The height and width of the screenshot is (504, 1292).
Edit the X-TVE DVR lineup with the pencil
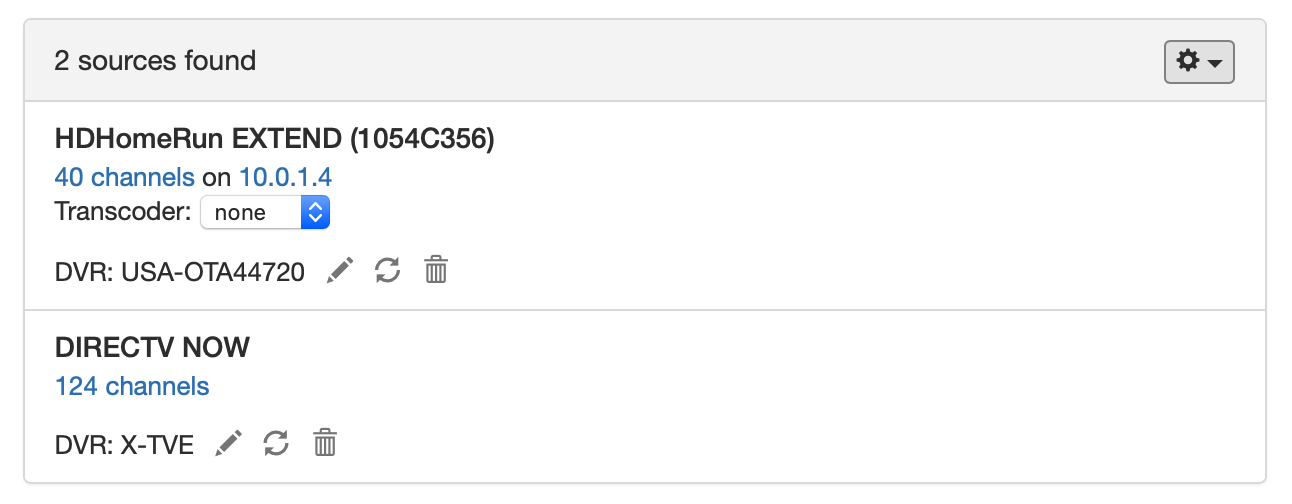pyautogui.click(x=229, y=443)
